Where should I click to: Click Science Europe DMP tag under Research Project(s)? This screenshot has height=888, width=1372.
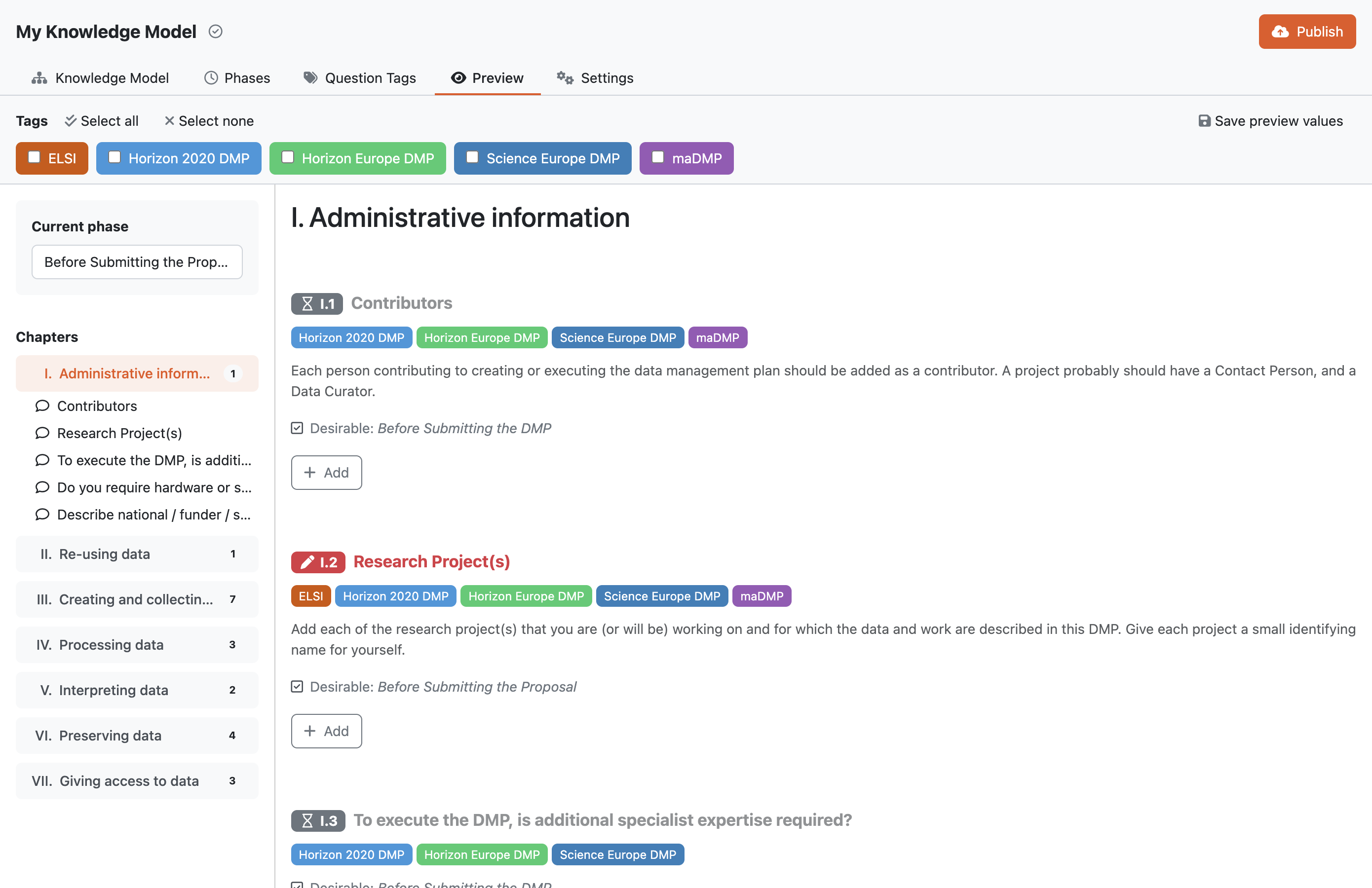[662, 596]
